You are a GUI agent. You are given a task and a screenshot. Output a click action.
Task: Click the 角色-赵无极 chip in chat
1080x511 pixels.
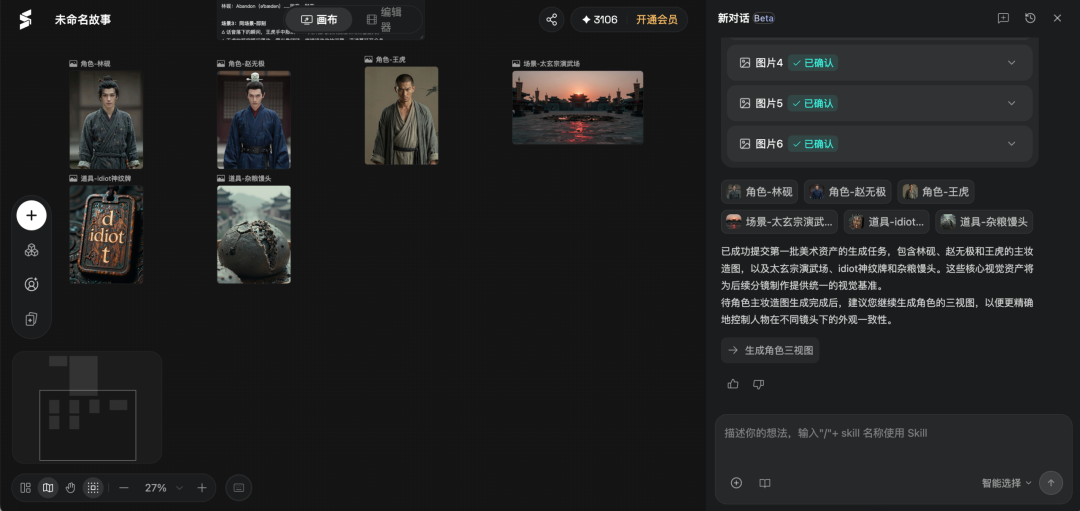click(x=847, y=192)
